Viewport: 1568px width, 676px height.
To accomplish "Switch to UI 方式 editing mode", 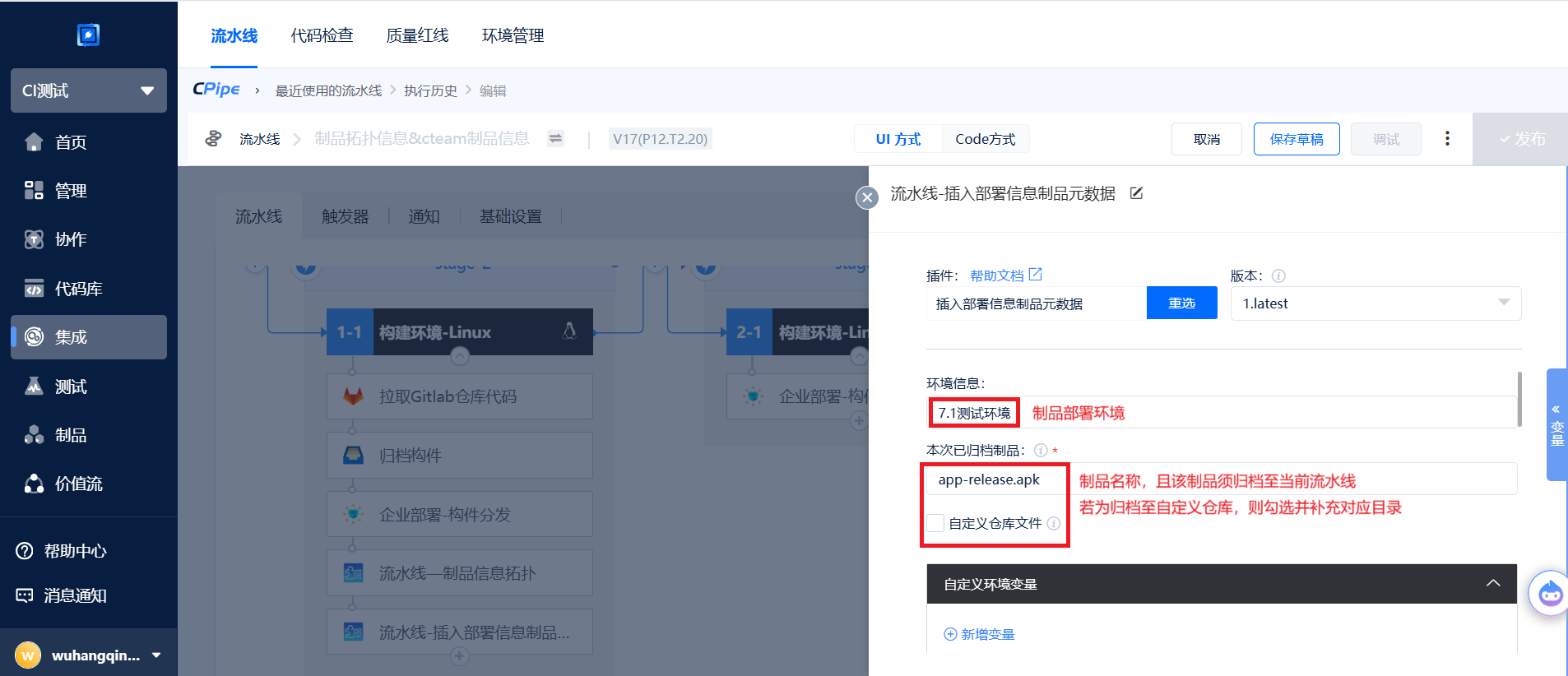I will tap(898, 139).
